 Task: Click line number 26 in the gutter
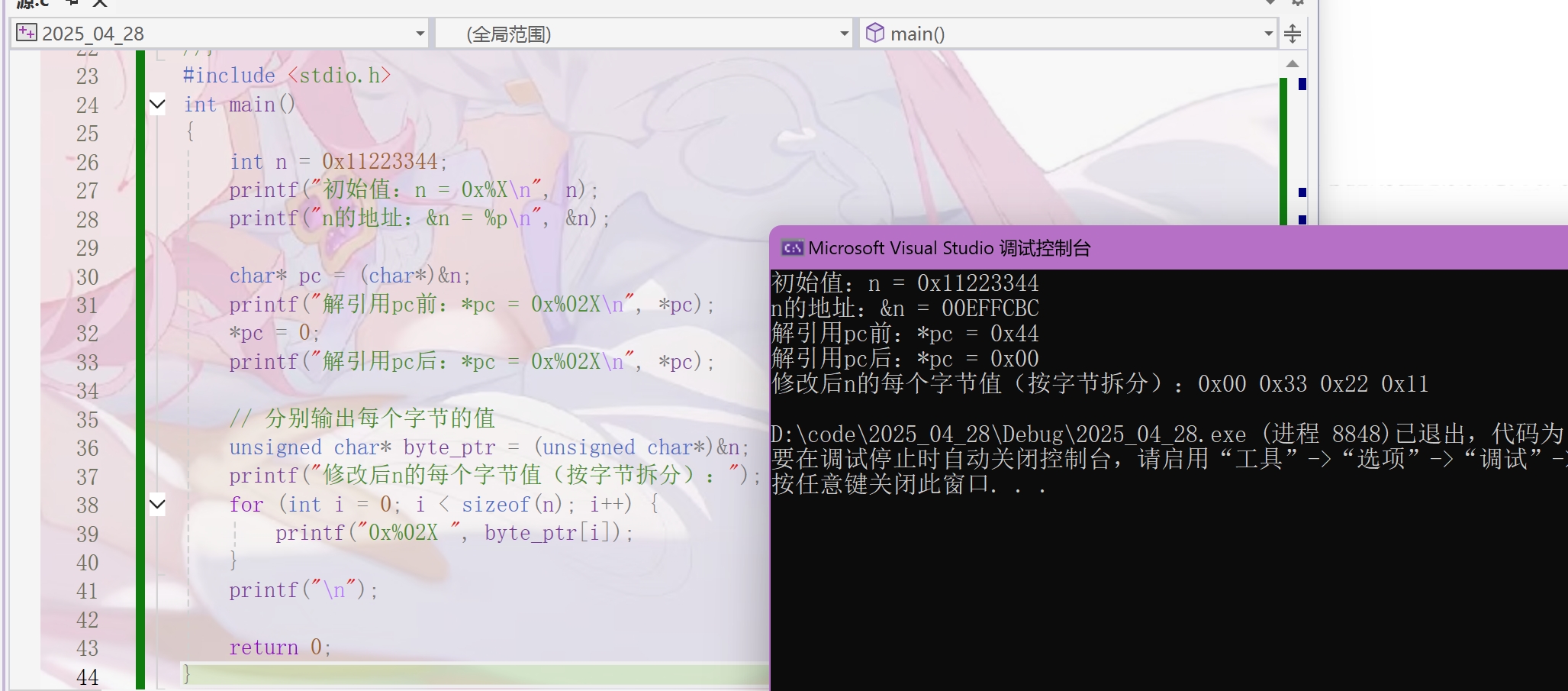(x=88, y=163)
